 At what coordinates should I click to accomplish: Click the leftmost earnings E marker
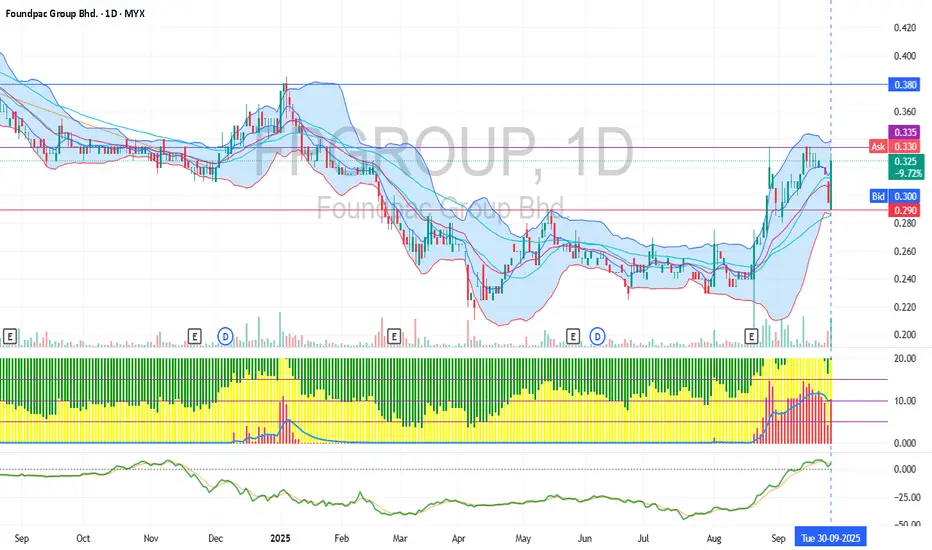coord(10,337)
